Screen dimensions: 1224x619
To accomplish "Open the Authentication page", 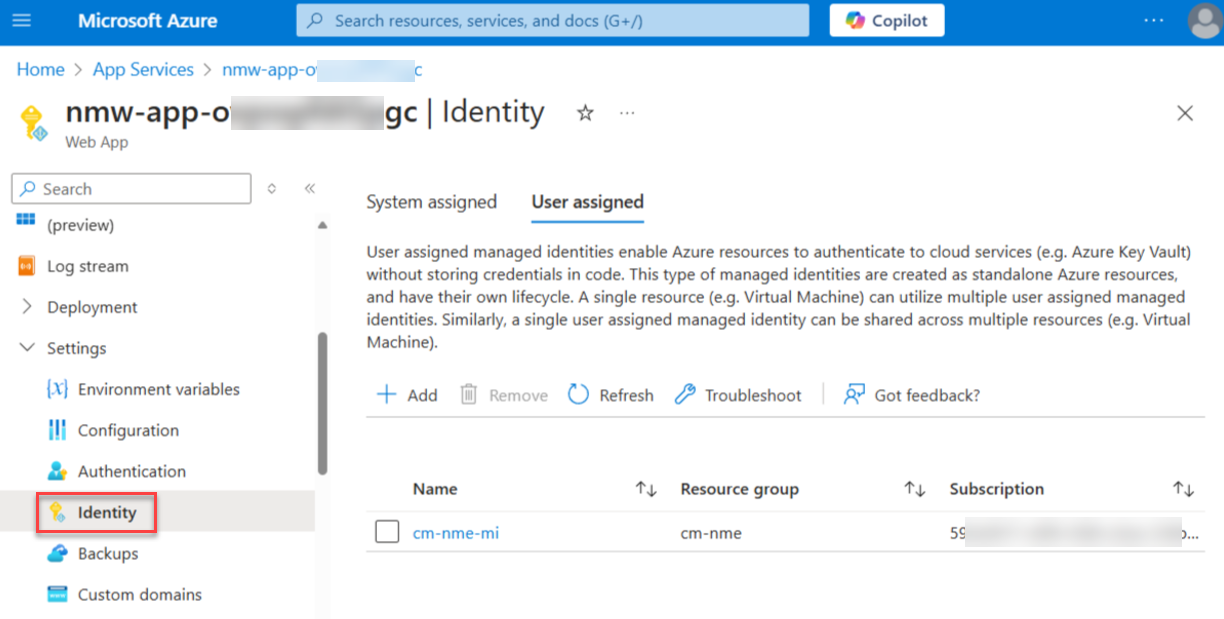I will pyautogui.click(x=132, y=471).
